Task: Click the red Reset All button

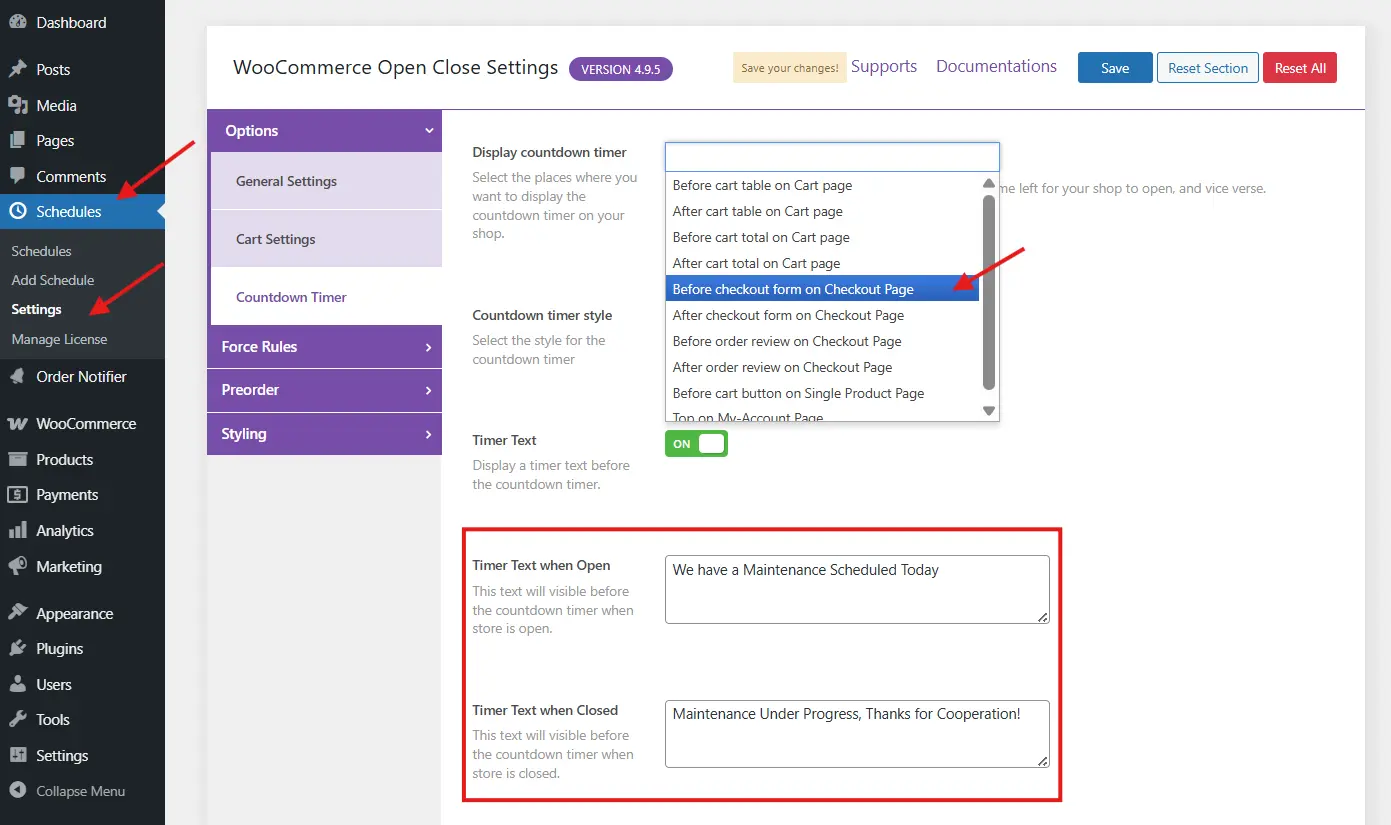Action: pos(1300,68)
